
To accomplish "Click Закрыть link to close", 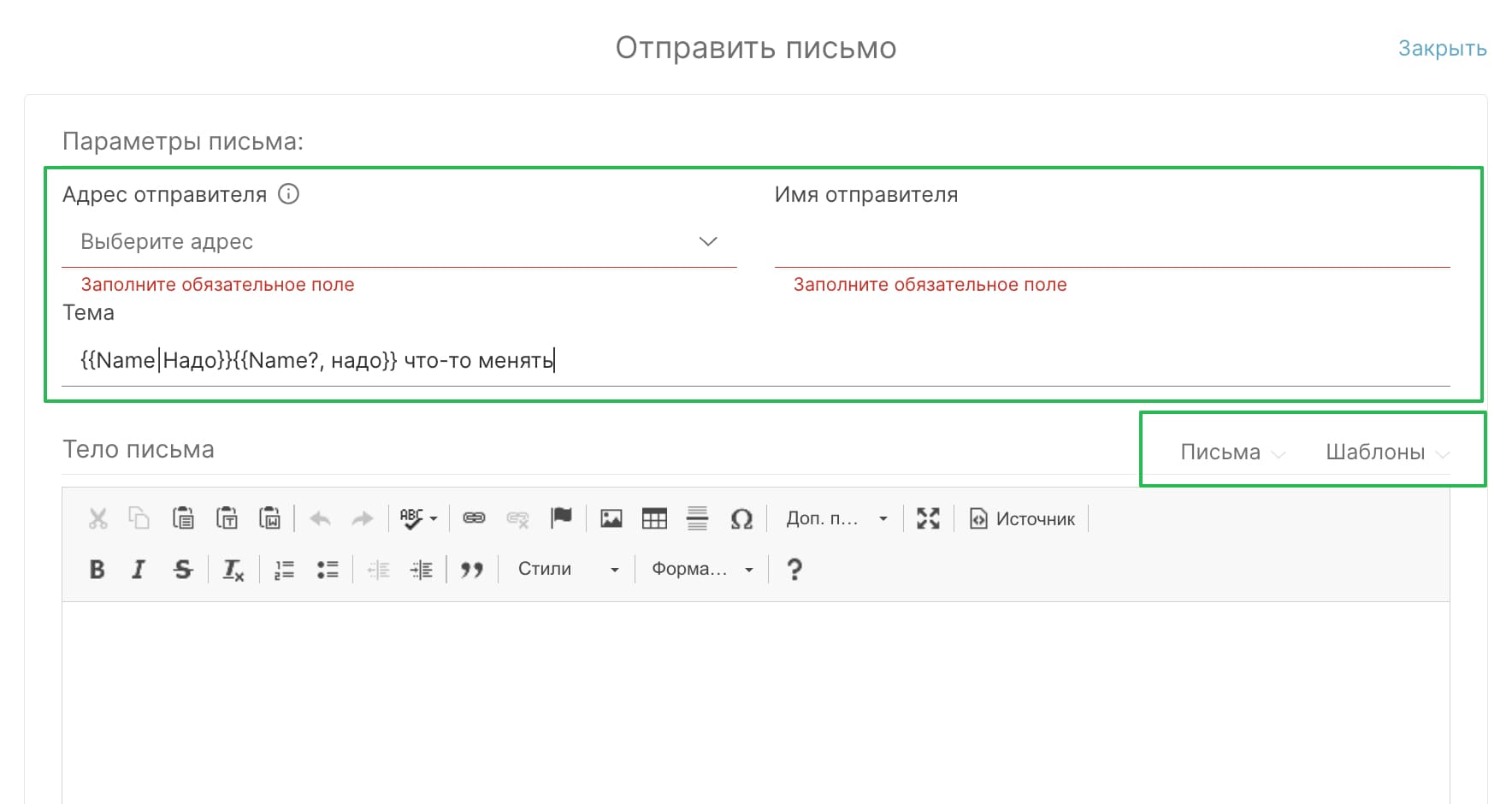I will pos(1443,49).
